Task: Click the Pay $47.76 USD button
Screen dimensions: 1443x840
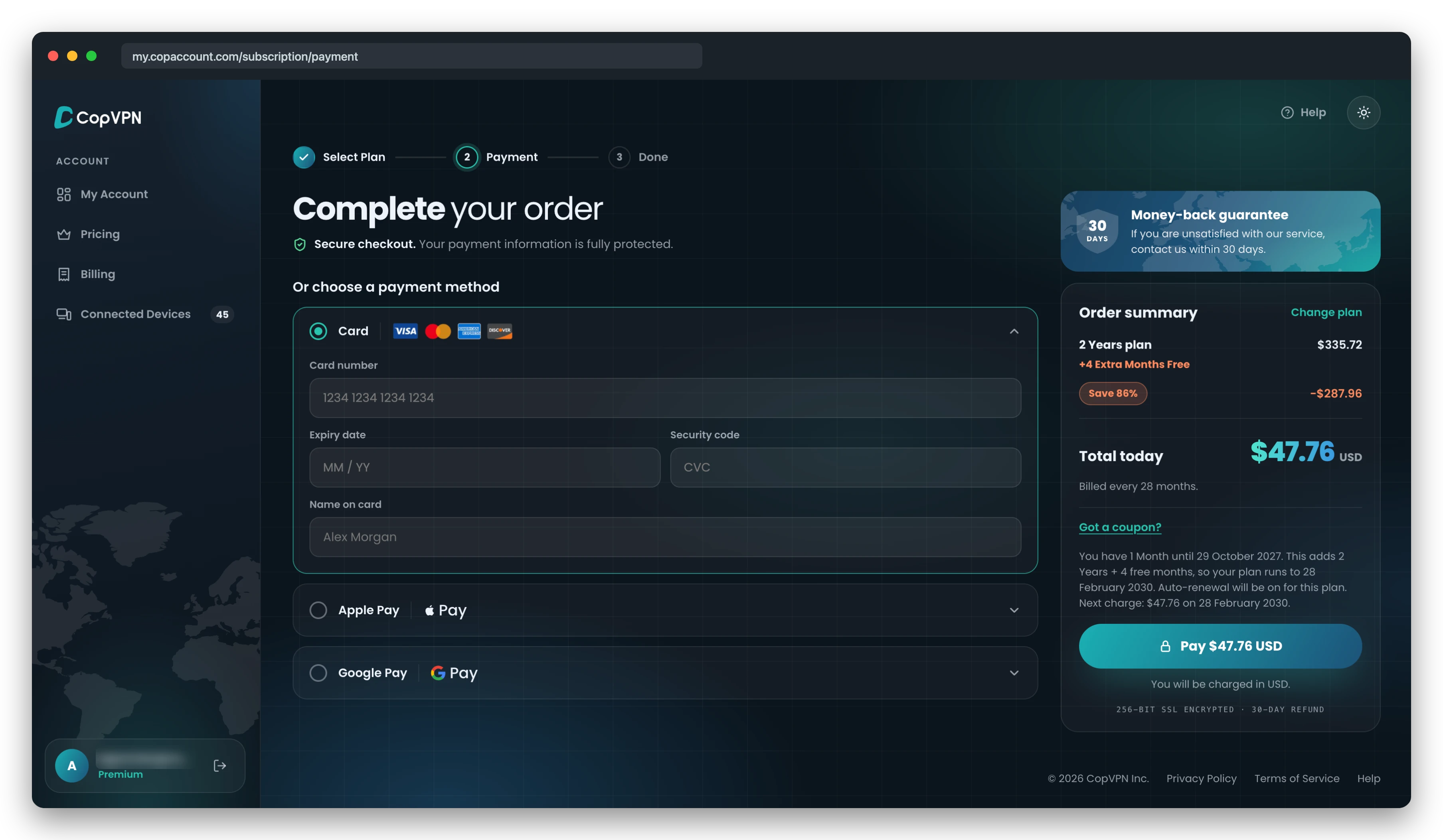Action: (1220, 646)
